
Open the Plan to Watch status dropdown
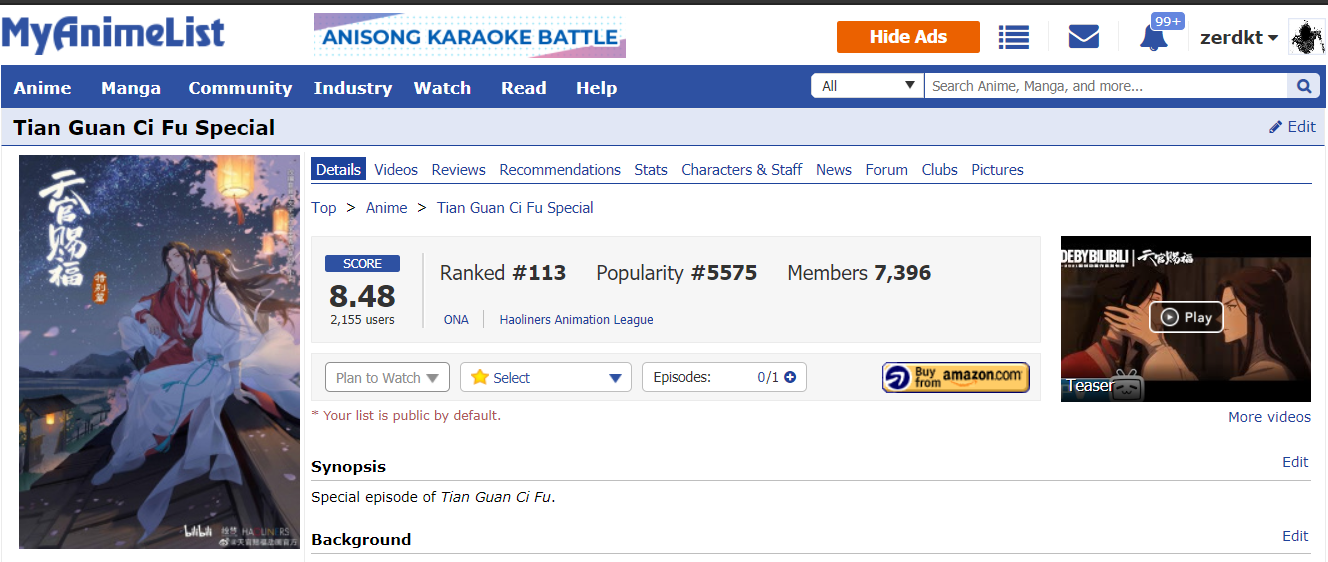[x=387, y=377]
